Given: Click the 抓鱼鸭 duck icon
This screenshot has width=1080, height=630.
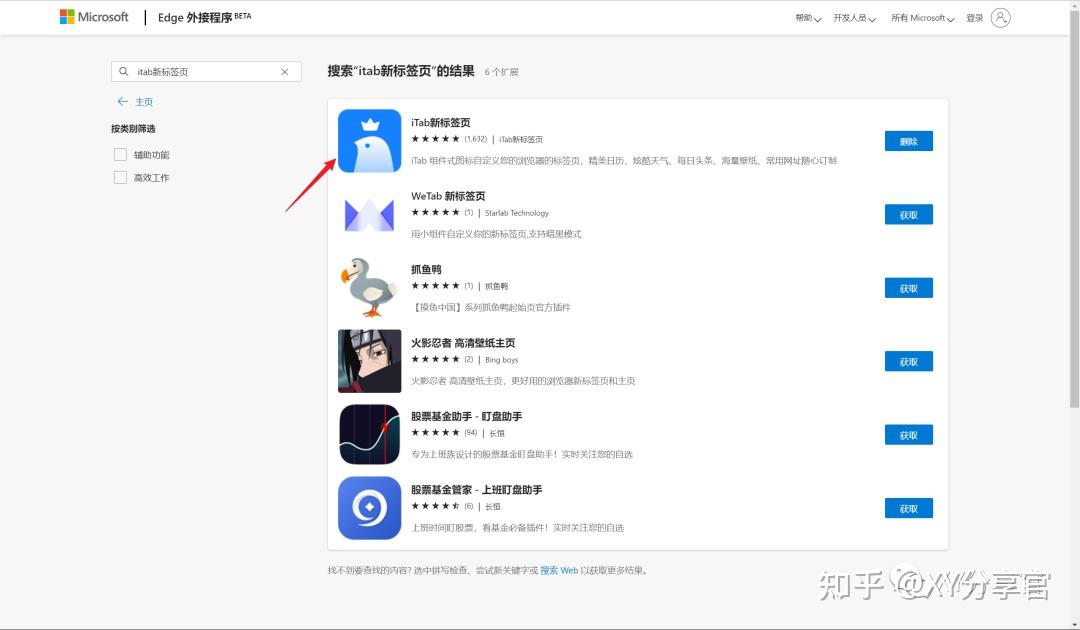Looking at the screenshot, I should [369, 287].
